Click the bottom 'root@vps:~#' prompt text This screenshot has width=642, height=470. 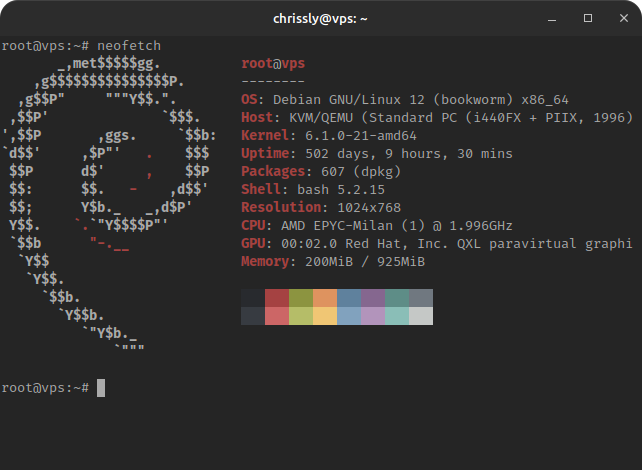click(45, 388)
